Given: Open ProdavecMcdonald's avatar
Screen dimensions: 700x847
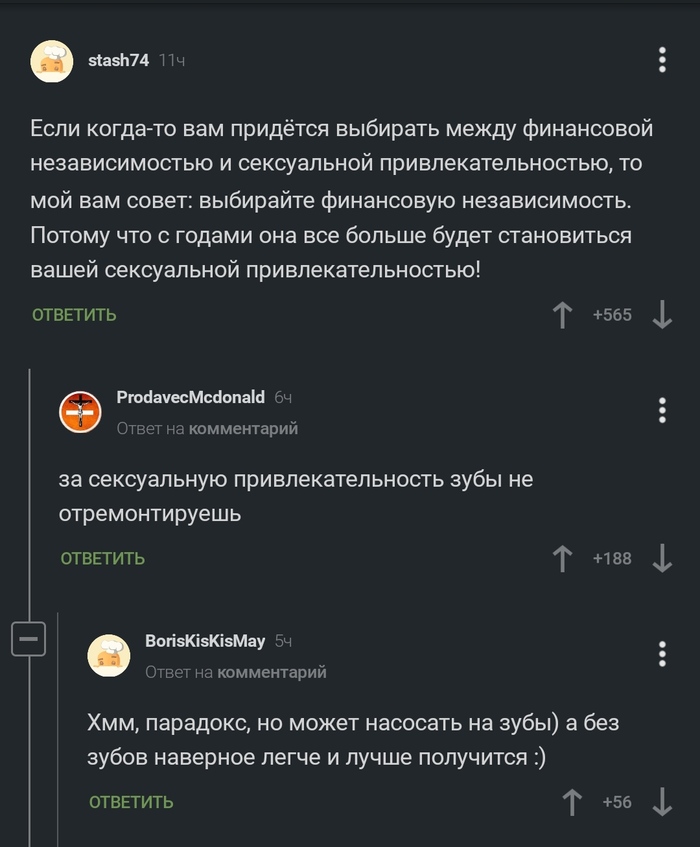Looking at the screenshot, I should [x=80, y=411].
